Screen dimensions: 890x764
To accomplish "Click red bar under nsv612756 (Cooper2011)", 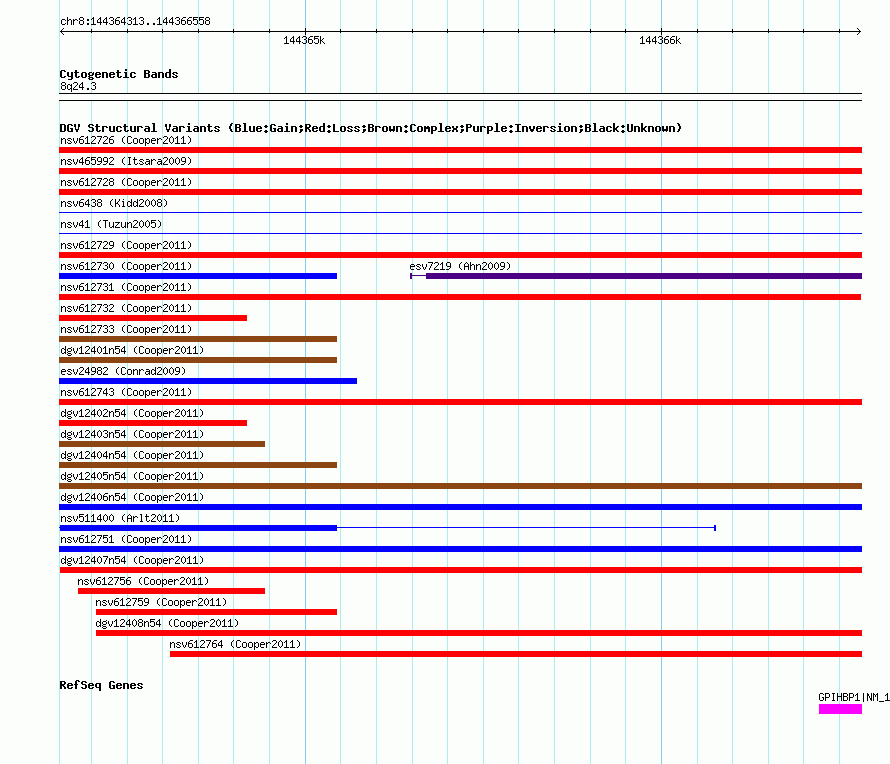I will point(171,591).
